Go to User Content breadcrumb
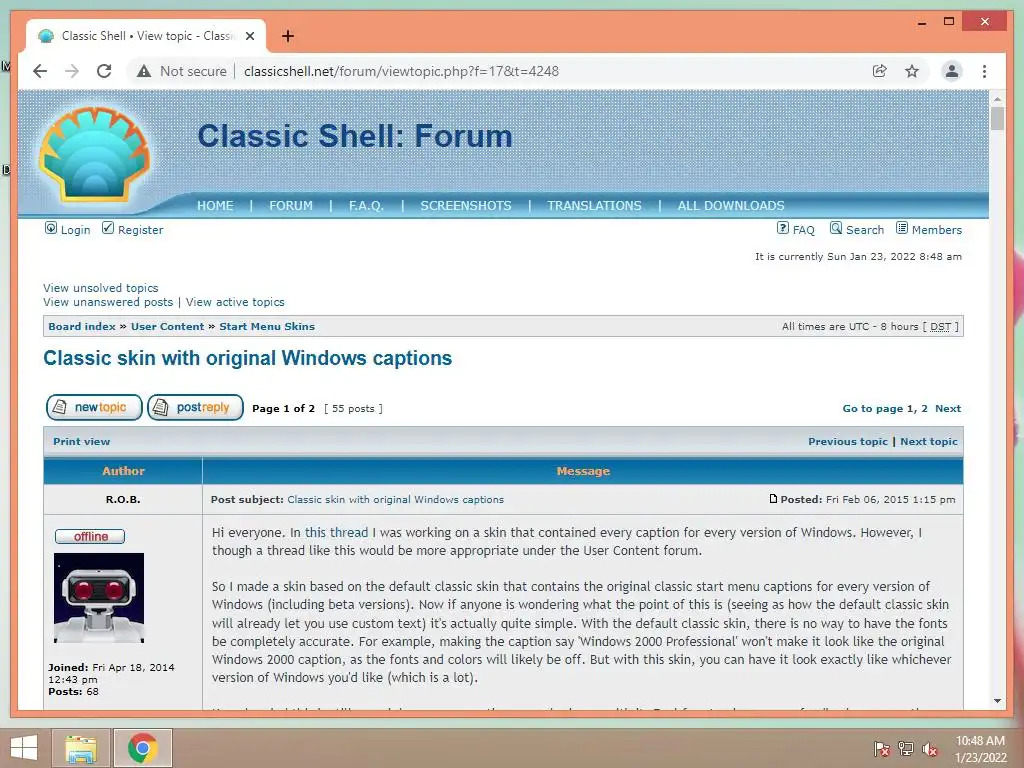 tap(167, 327)
